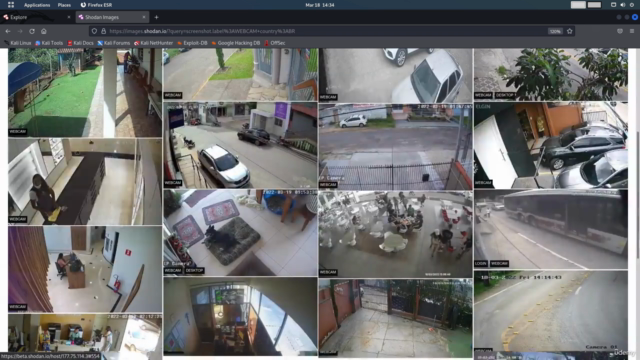The height and width of the screenshot is (360, 640).
Task: Open Firefox home page icon
Action: 44,31
